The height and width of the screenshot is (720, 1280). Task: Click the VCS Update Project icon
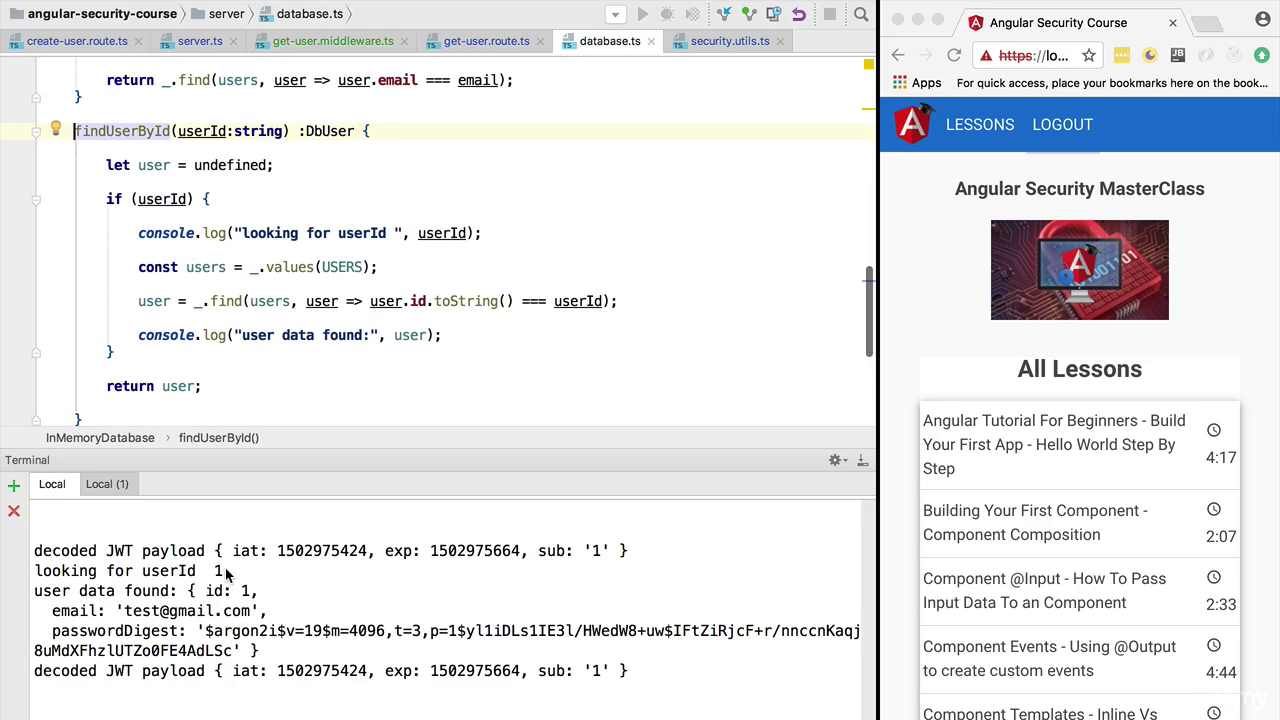(723, 14)
